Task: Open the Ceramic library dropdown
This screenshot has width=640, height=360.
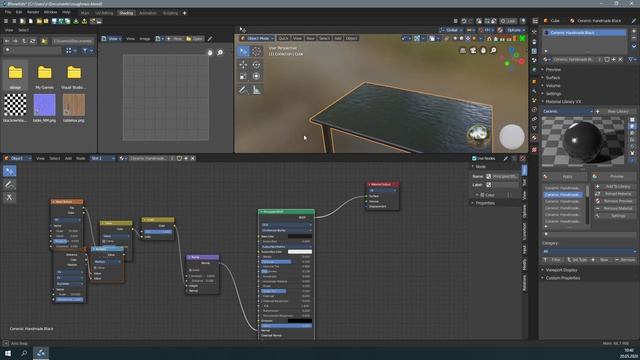Action: pyautogui.click(x=567, y=111)
